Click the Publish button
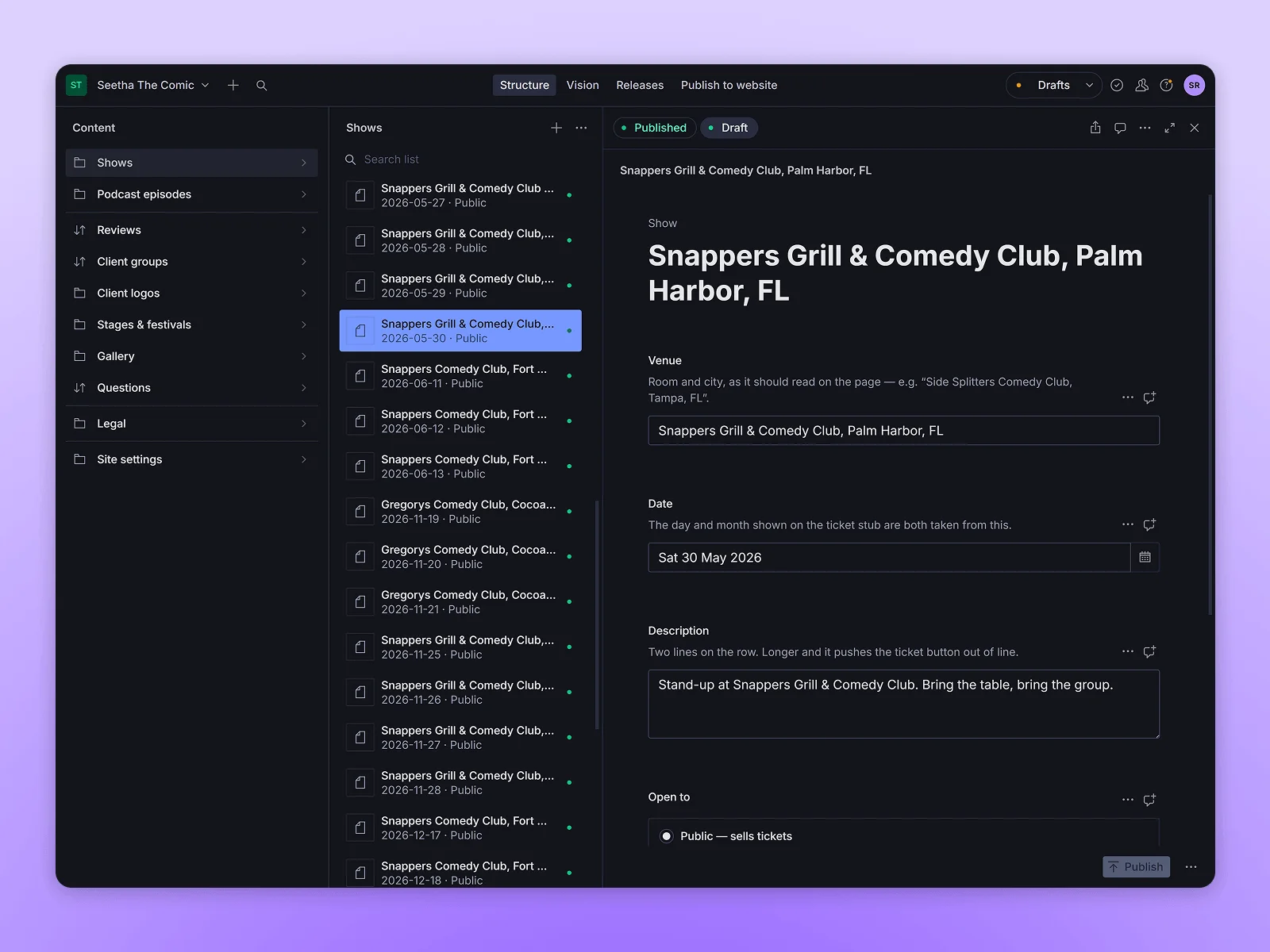 coord(1136,867)
